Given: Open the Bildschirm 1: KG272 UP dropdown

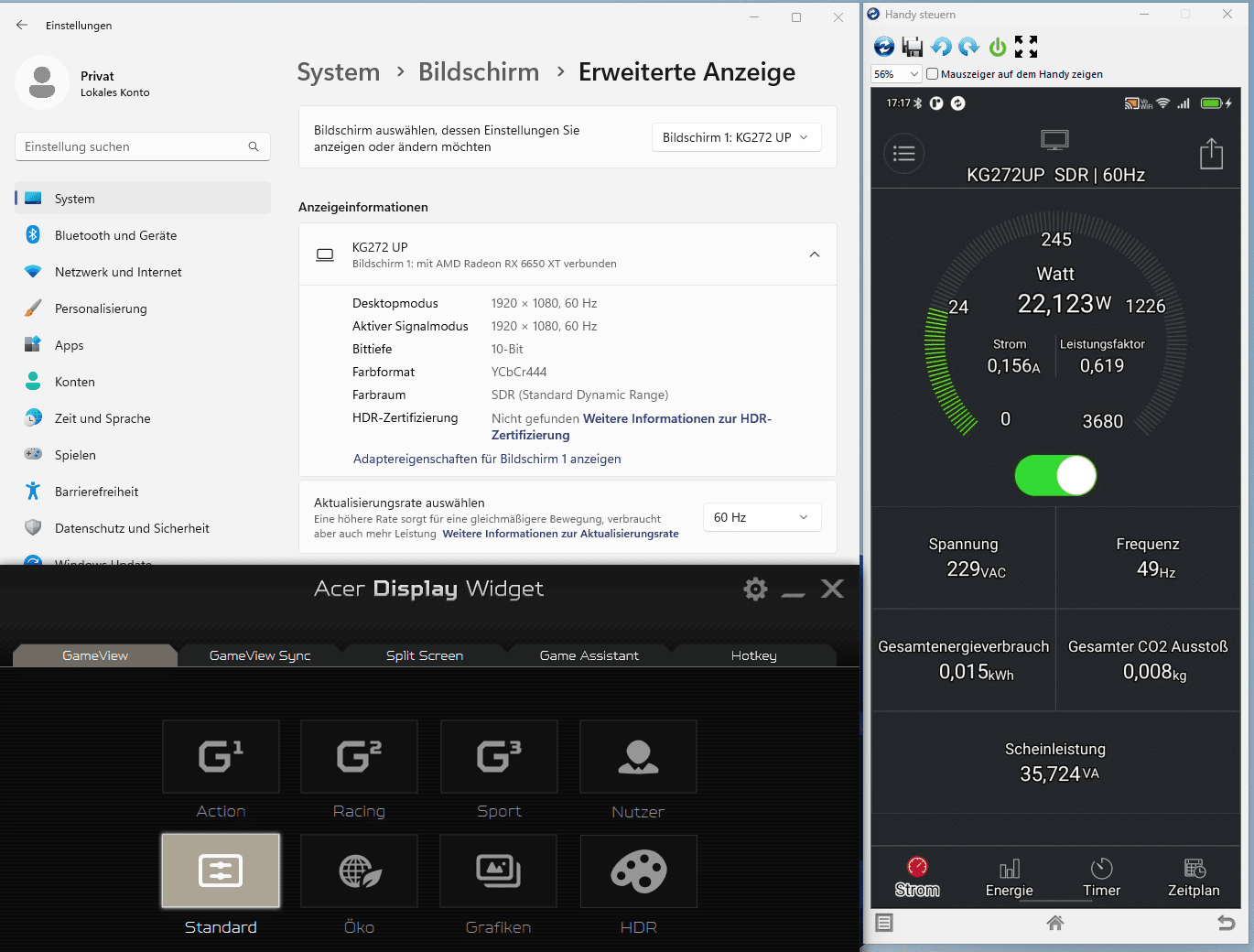Looking at the screenshot, I should pyautogui.click(x=736, y=137).
